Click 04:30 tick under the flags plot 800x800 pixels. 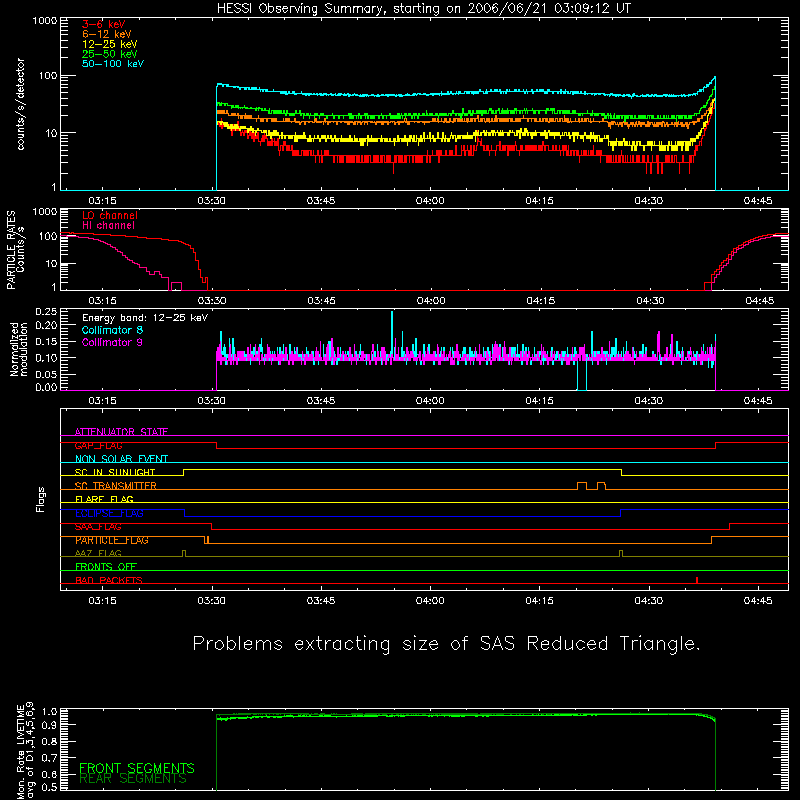648,601
